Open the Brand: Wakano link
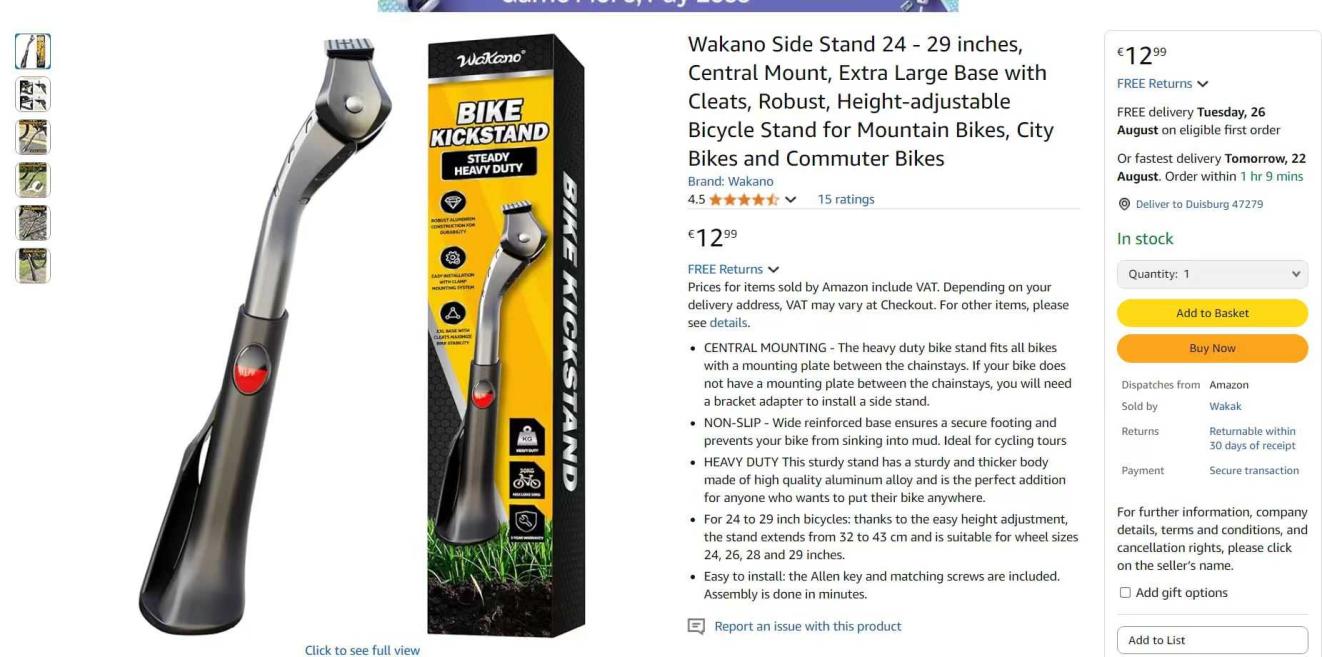Screen dimensions: 1322x657 pyautogui.click(x=730, y=181)
